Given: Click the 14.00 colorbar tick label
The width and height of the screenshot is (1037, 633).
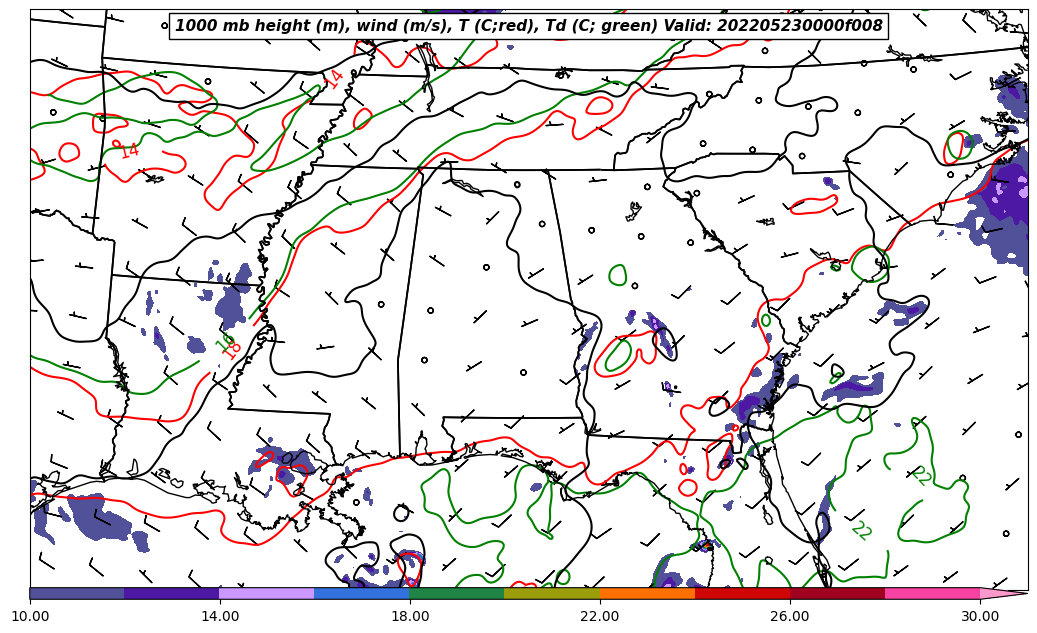Looking at the screenshot, I should pos(220,616).
